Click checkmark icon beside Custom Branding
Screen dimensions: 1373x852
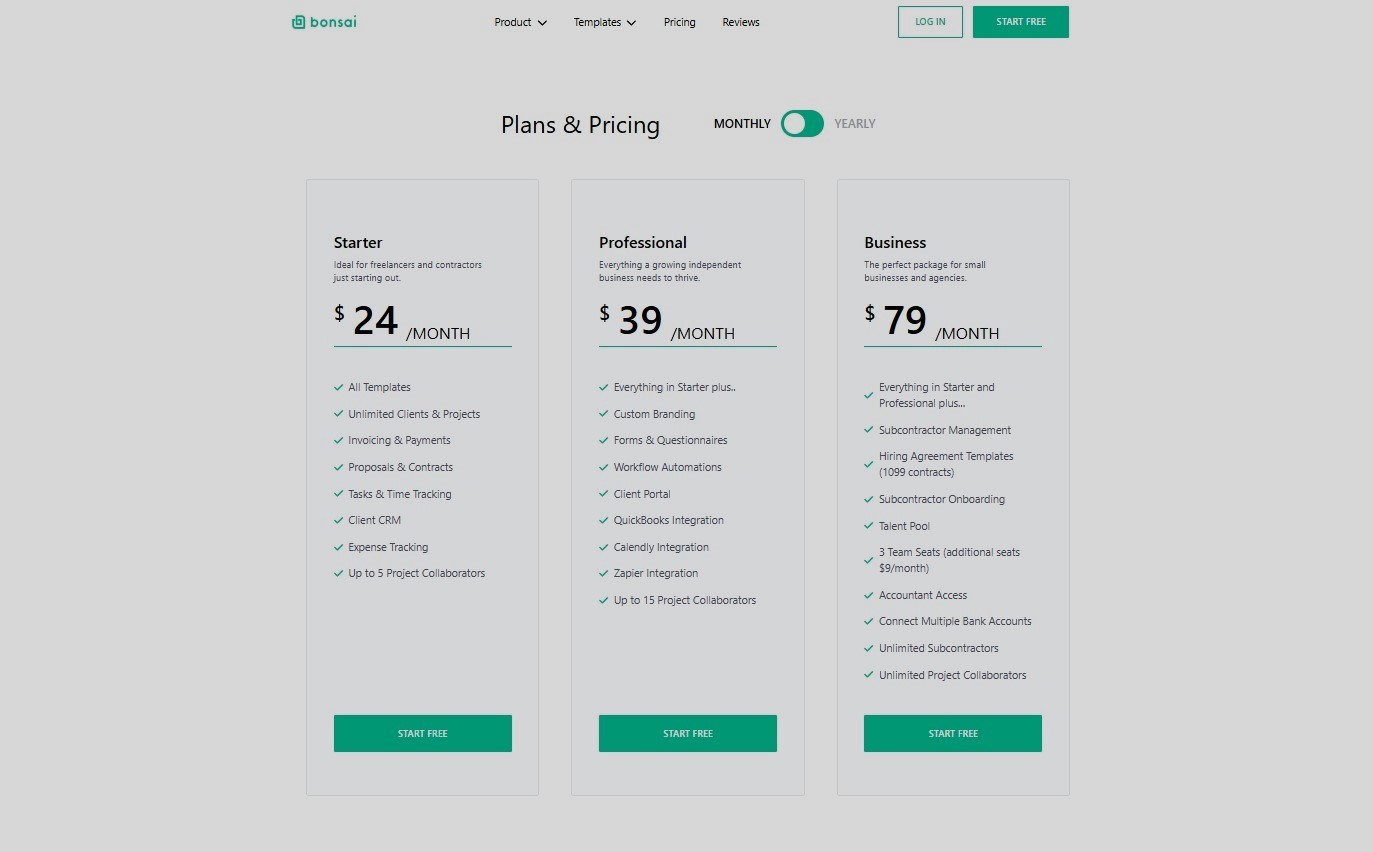[x=604, y=414]
